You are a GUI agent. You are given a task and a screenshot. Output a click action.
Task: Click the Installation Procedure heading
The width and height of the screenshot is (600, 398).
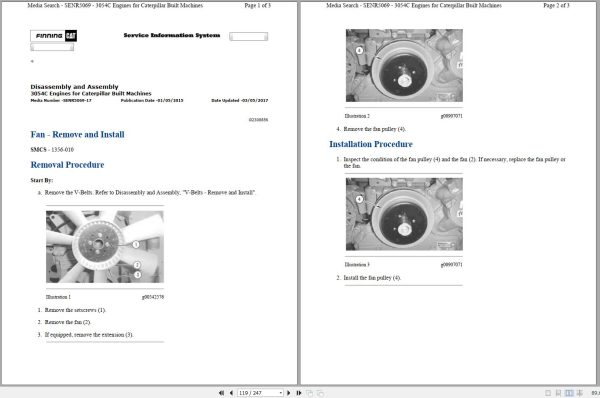[371, 144]
